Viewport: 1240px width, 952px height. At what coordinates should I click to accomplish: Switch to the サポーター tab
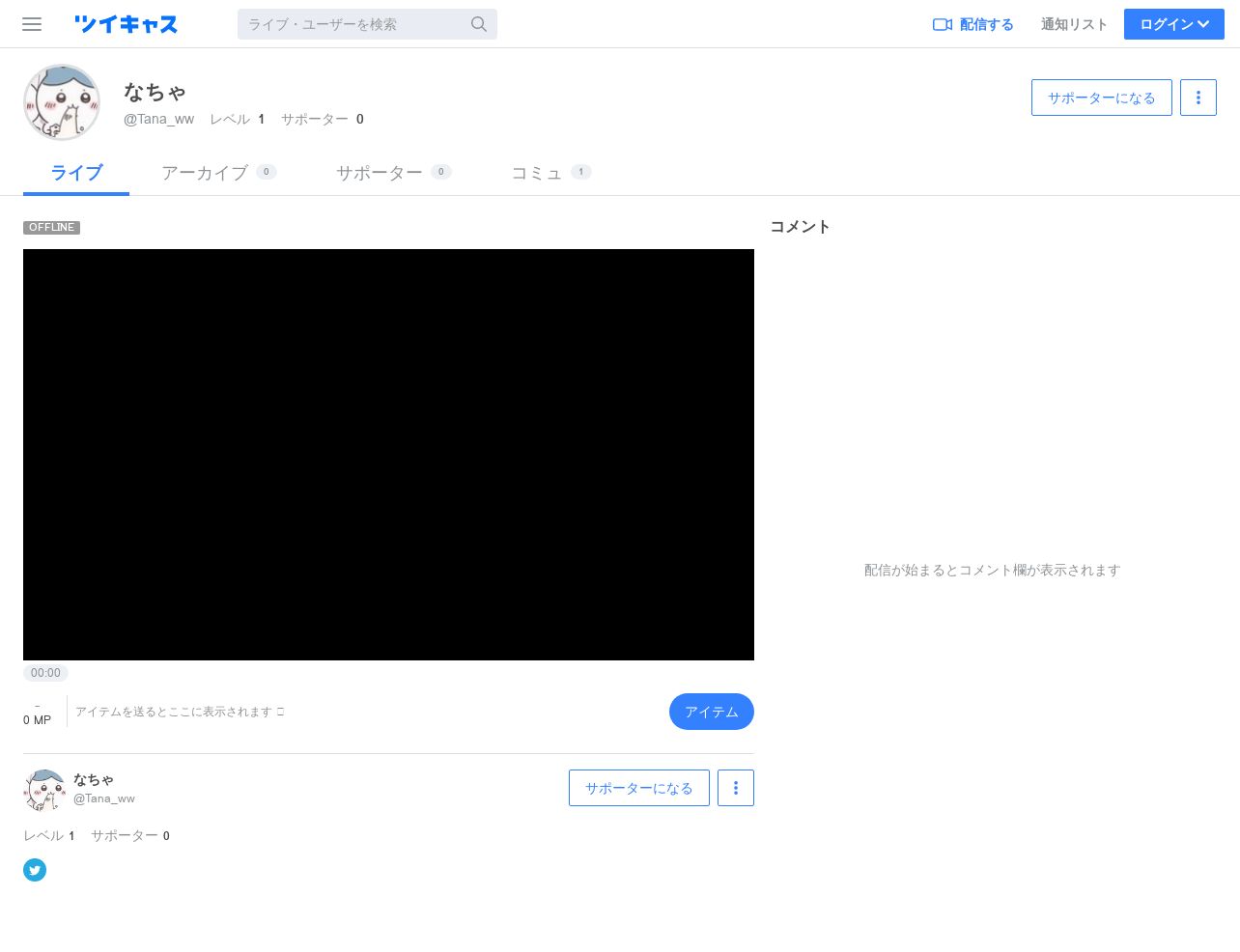tap(394, 173)
